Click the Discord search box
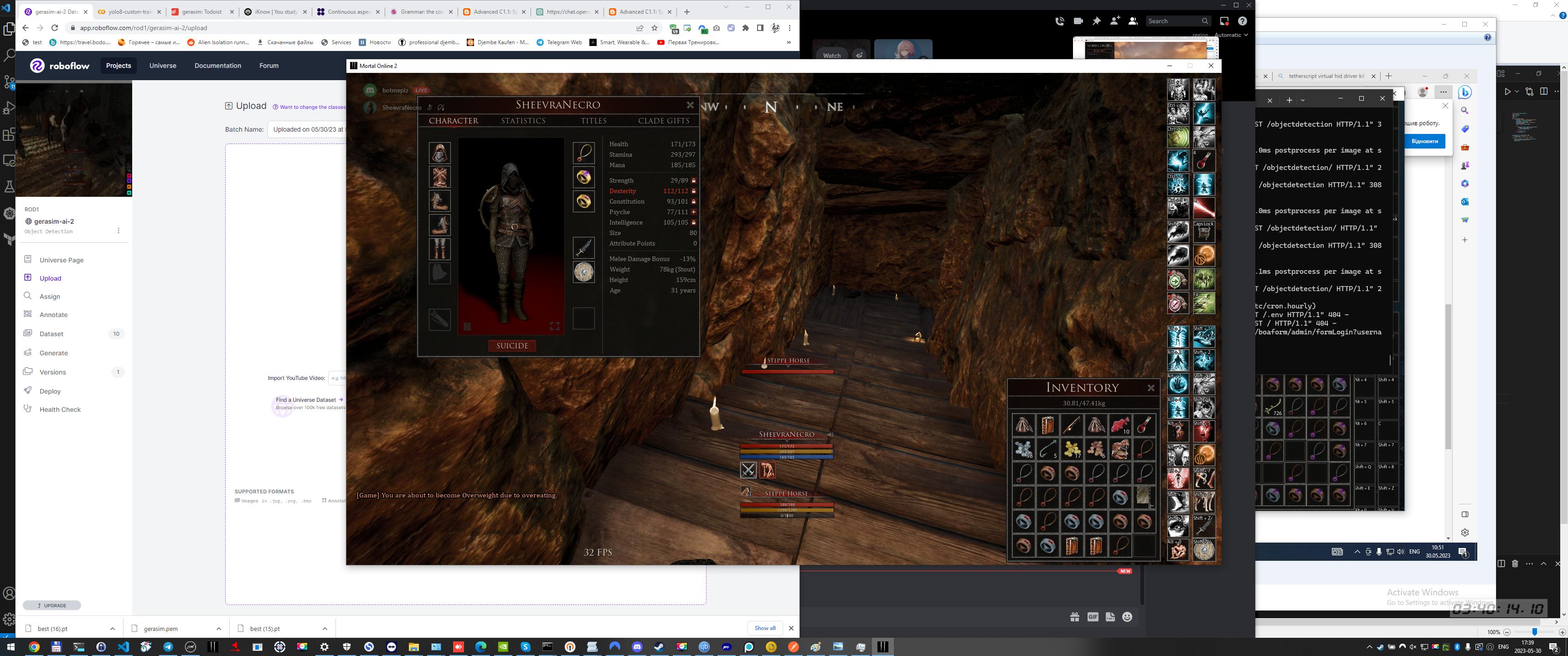 tap(1178, 20)
